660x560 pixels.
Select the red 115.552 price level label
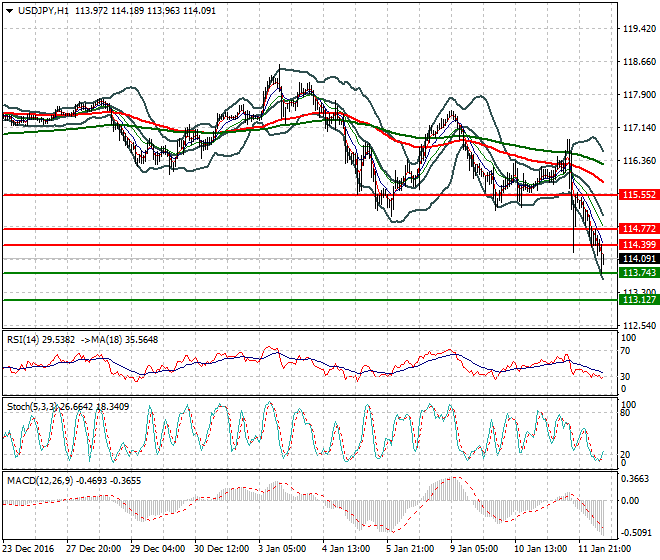[639, 195]
